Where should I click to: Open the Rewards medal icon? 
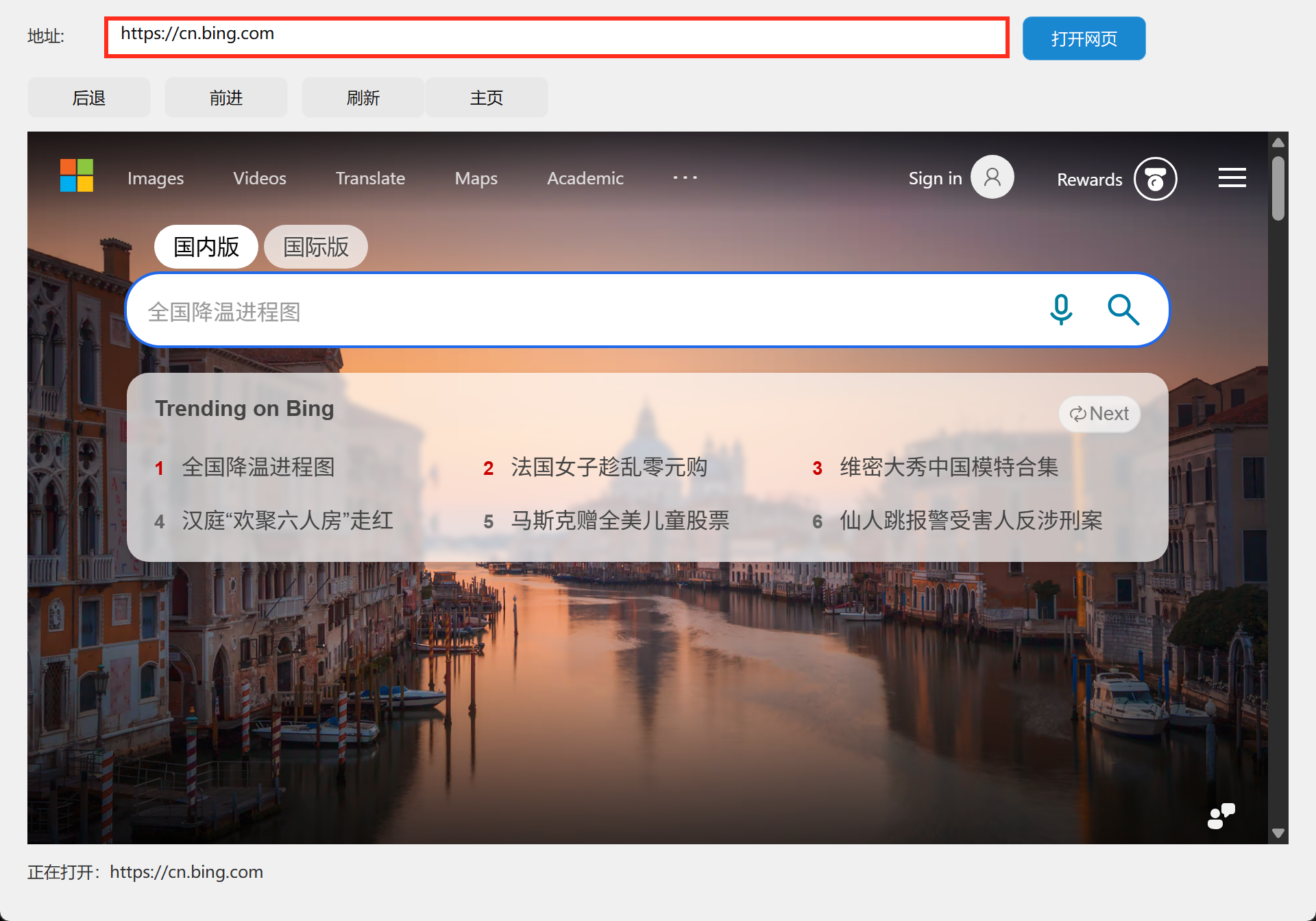click(1156, 179)
